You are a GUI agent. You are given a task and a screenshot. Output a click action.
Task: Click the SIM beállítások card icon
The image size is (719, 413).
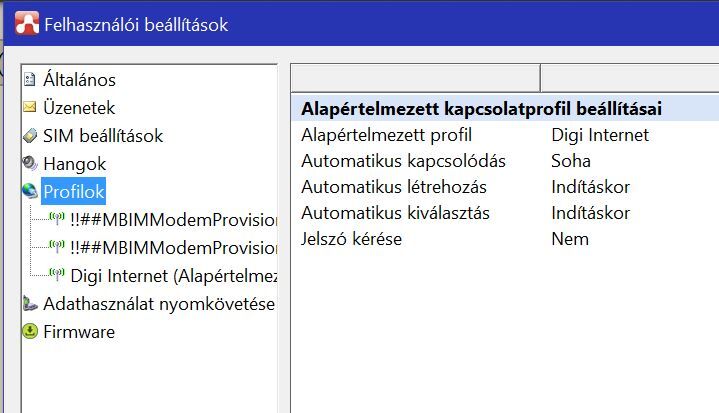tap(29, 136)
